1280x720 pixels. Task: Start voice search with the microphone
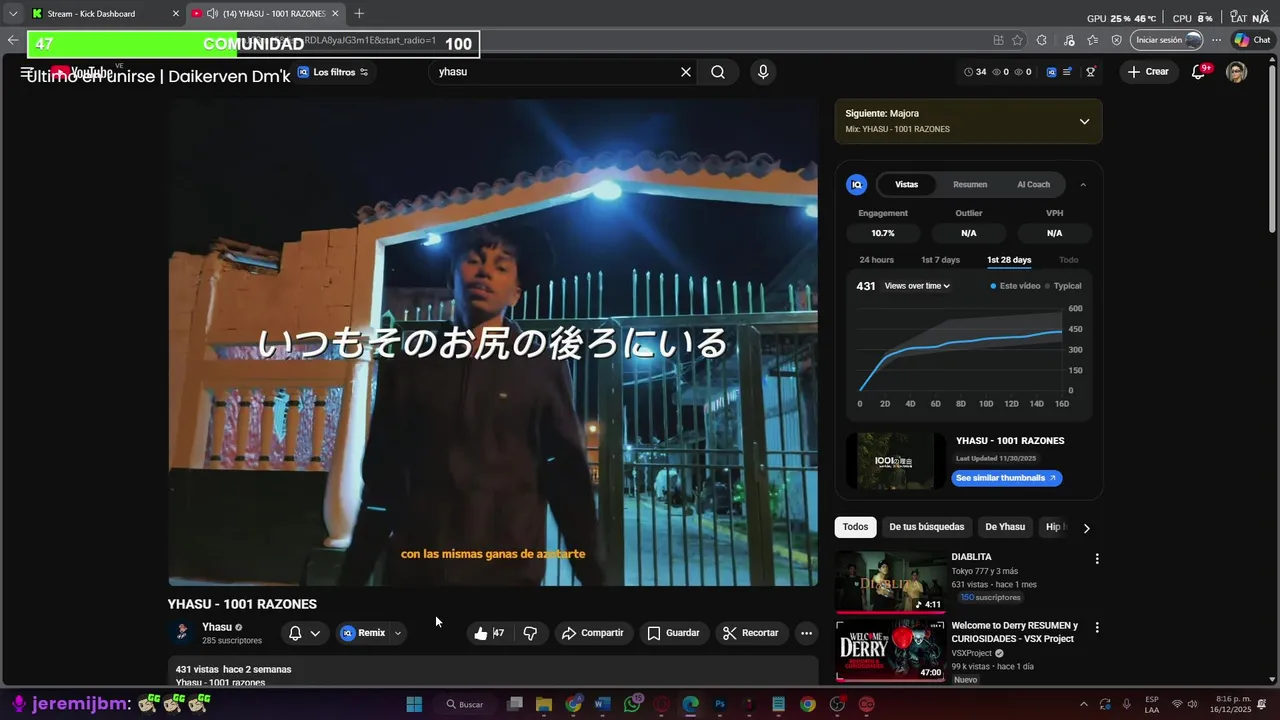(763, 72)
